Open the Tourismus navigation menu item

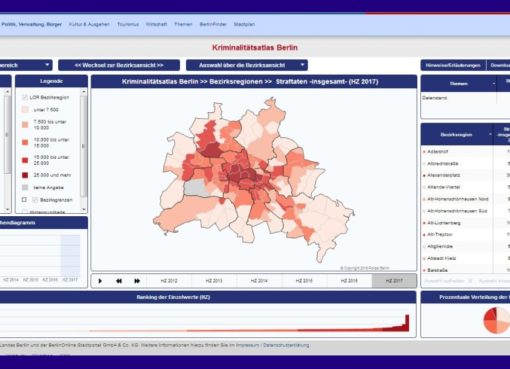click(128, 24)
